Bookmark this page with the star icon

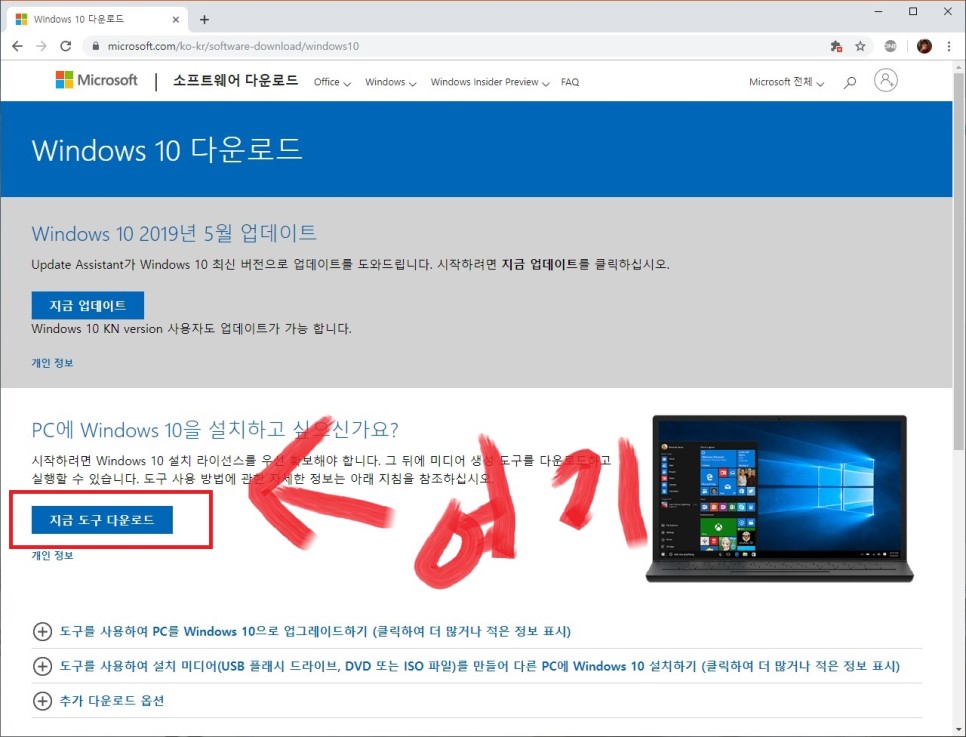coord(860,46)
